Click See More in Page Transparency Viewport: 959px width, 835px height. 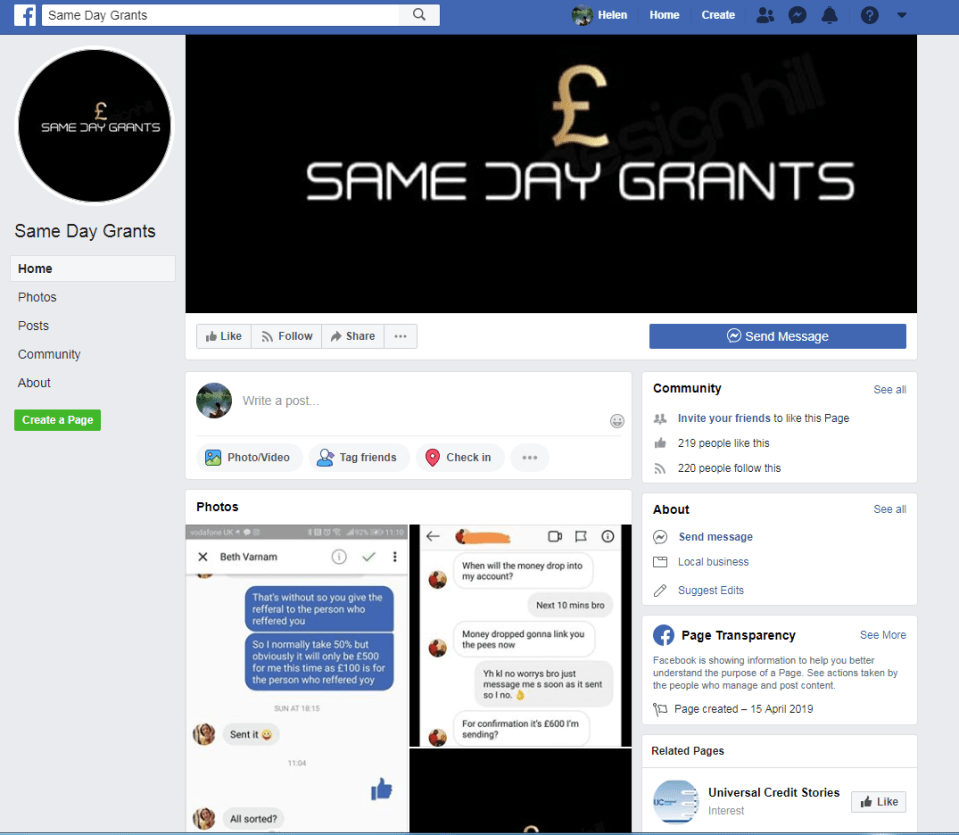[x=883, y=635]
